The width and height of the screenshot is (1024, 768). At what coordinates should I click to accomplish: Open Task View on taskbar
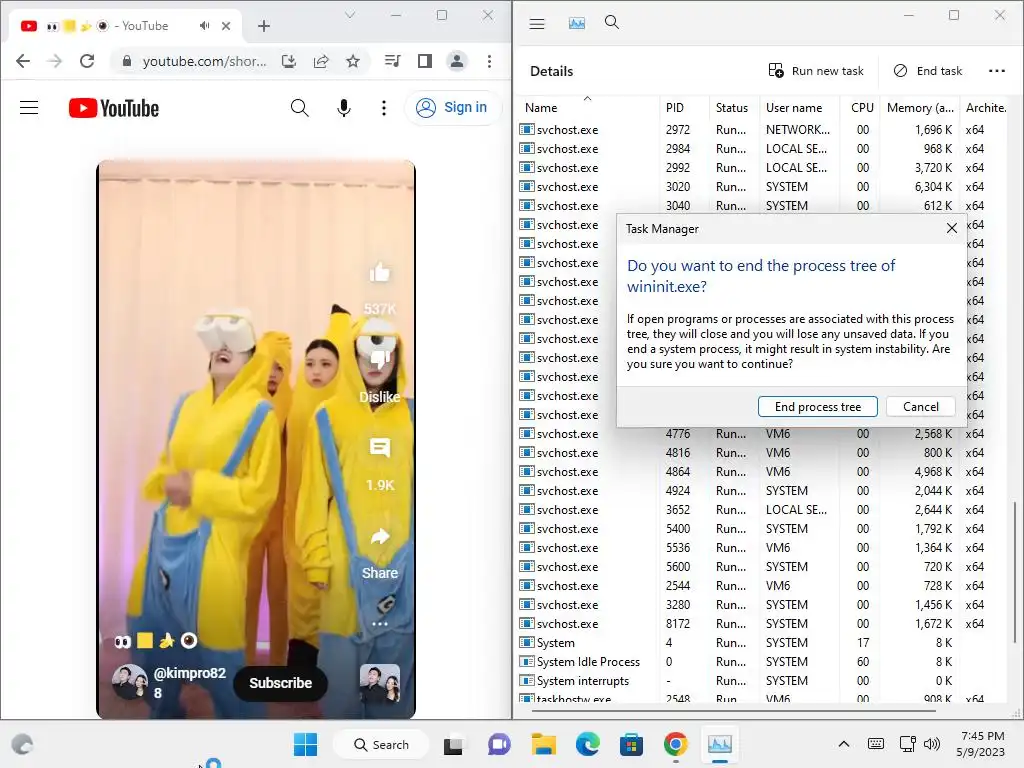[x=453, y=744]
